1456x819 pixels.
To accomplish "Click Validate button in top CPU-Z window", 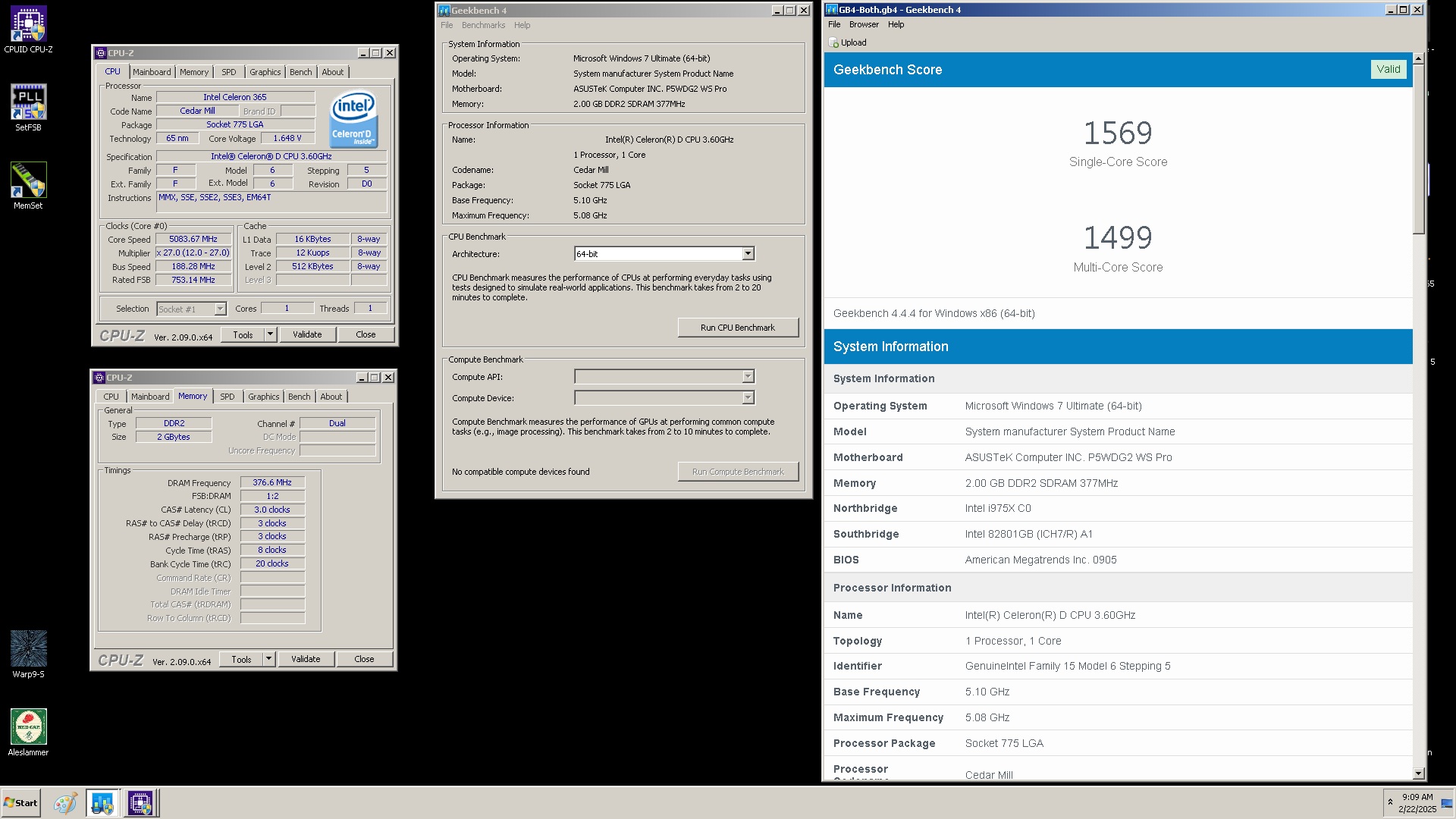I will point(307,334).
